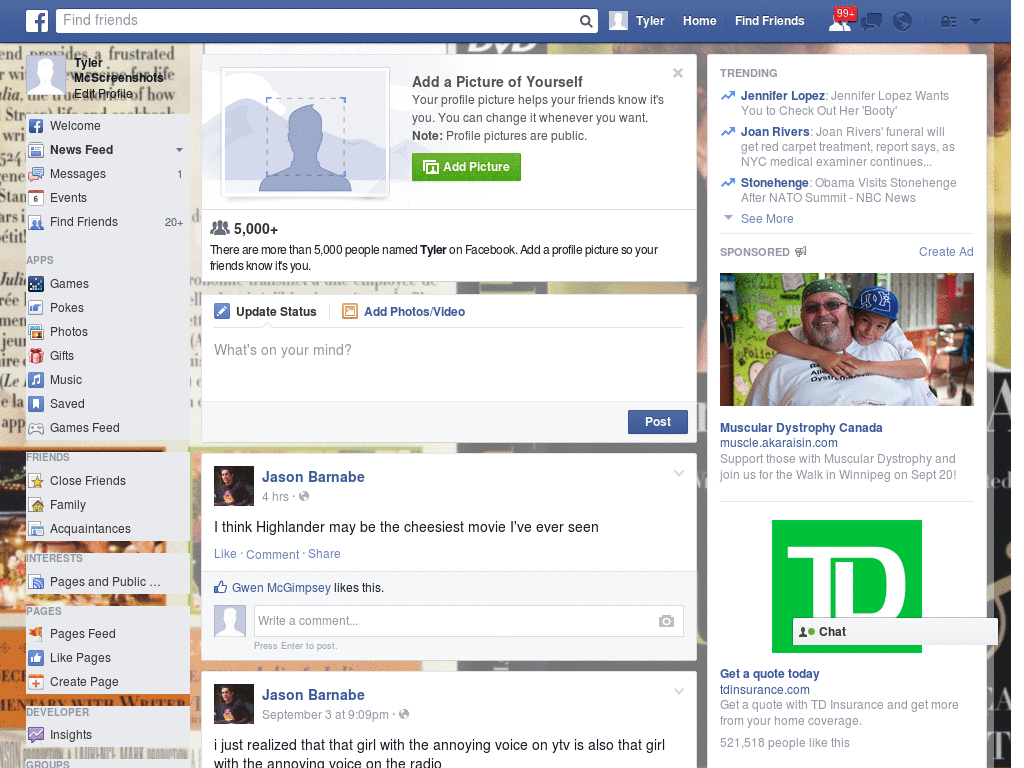Open the globe notifications icon
This screenshot has height=768, width=1024.
[902, 22]
